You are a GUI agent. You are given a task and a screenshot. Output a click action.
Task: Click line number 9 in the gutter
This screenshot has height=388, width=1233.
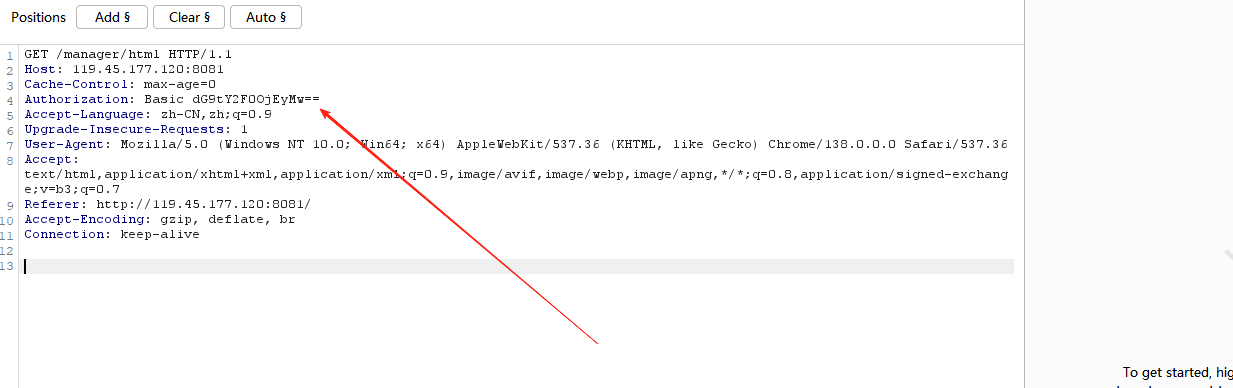pyautogui.click(x=9, y=205)
